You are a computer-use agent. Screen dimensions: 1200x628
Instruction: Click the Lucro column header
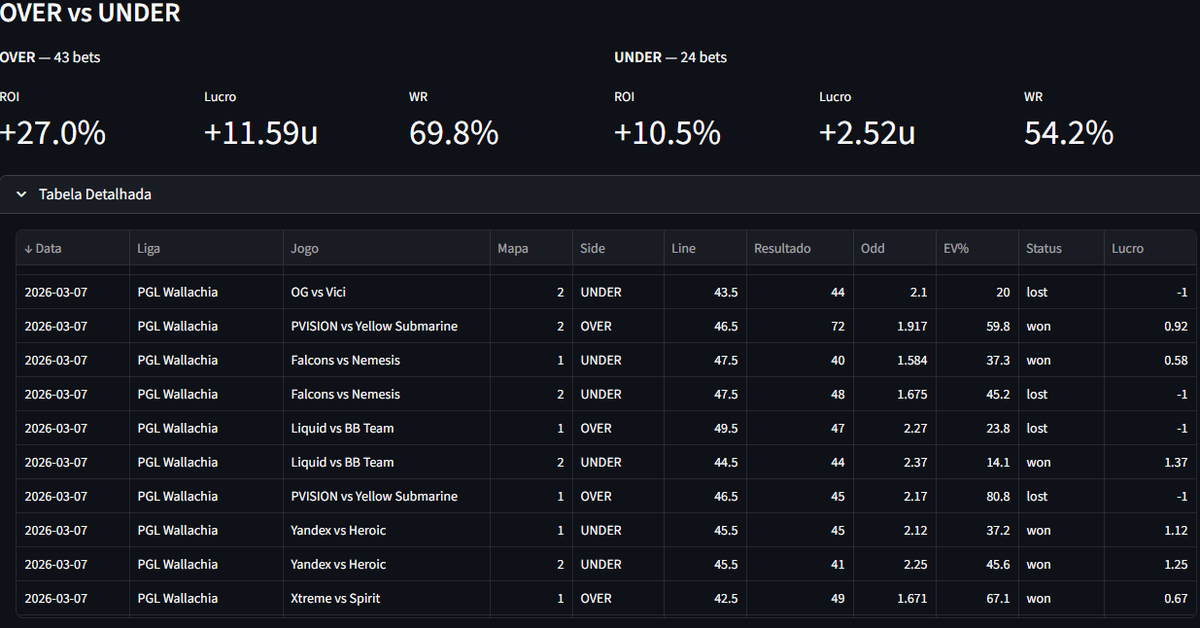coord(1150,248)
